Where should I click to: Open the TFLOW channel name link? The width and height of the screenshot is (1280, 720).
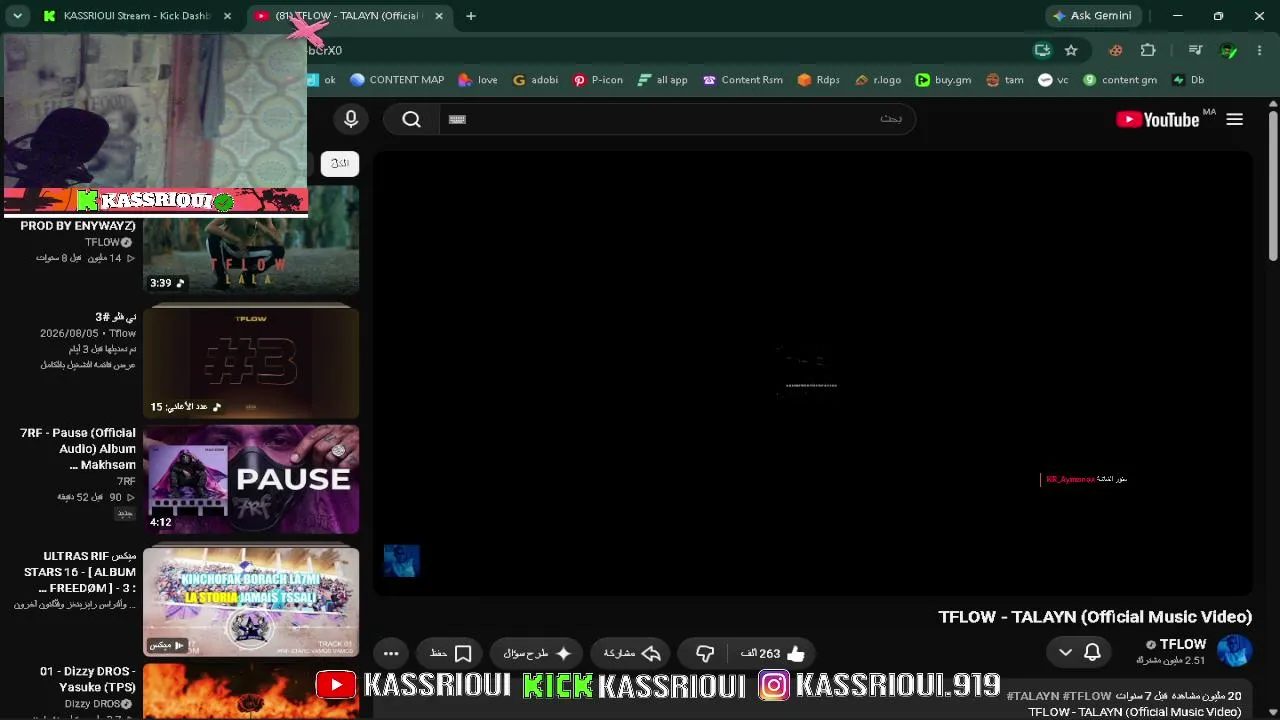[x=1182, y=644]
